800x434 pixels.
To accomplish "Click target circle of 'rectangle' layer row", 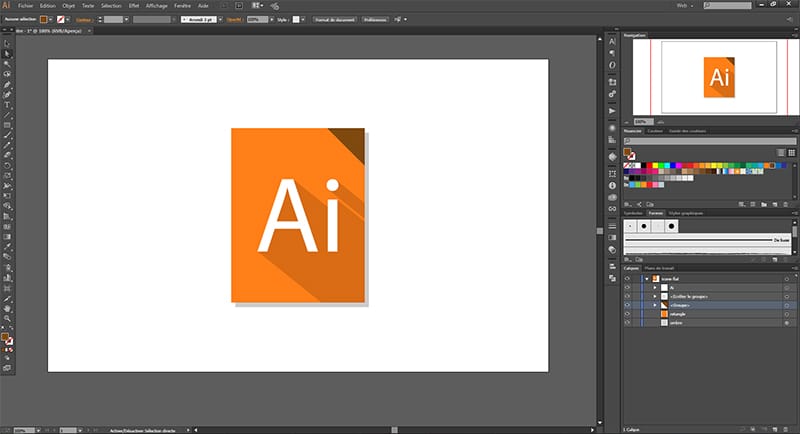I will [x=787, y=314].
